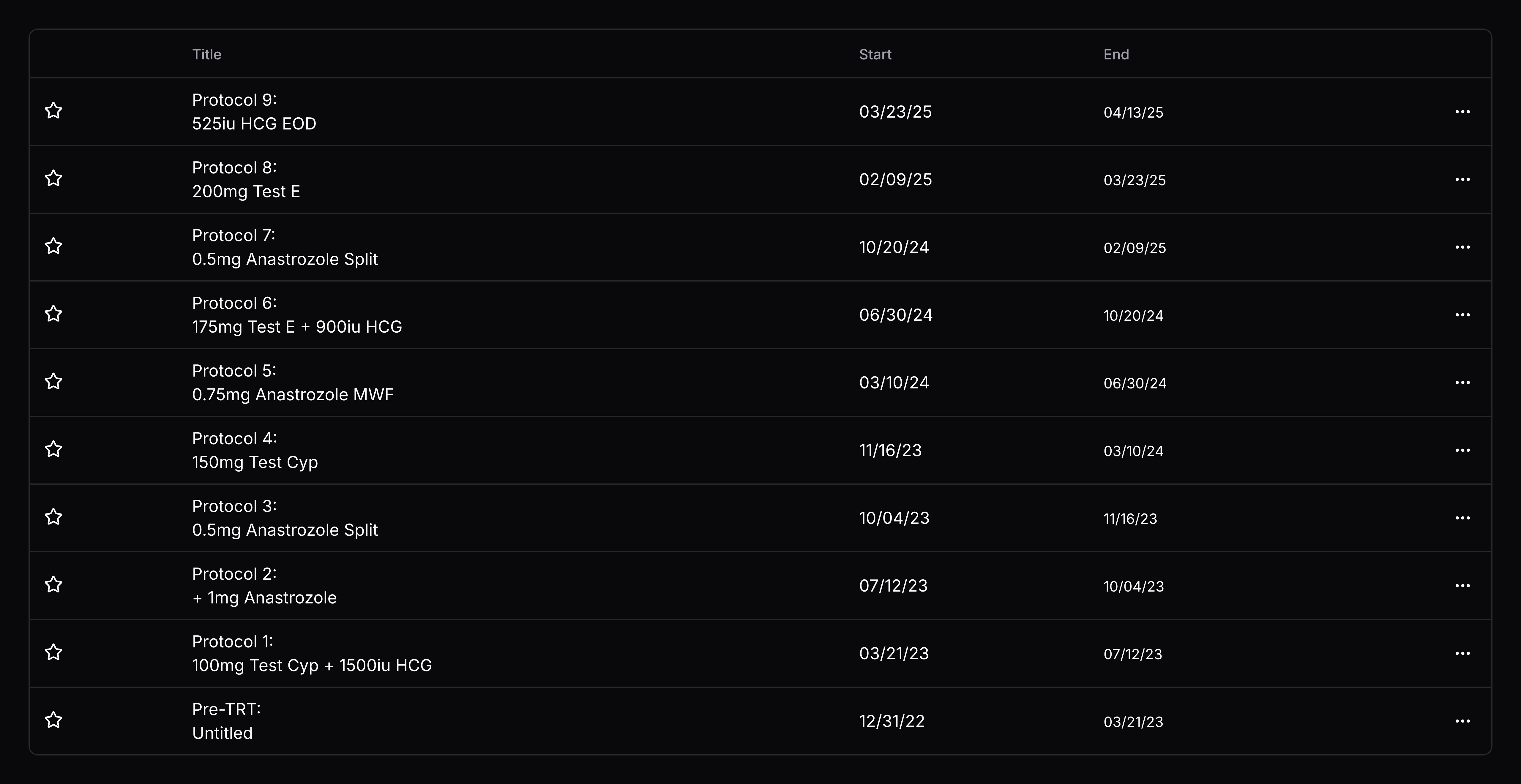Click the End column header
Viewport: 1521px width, 784px height.
coord(1116,54)
